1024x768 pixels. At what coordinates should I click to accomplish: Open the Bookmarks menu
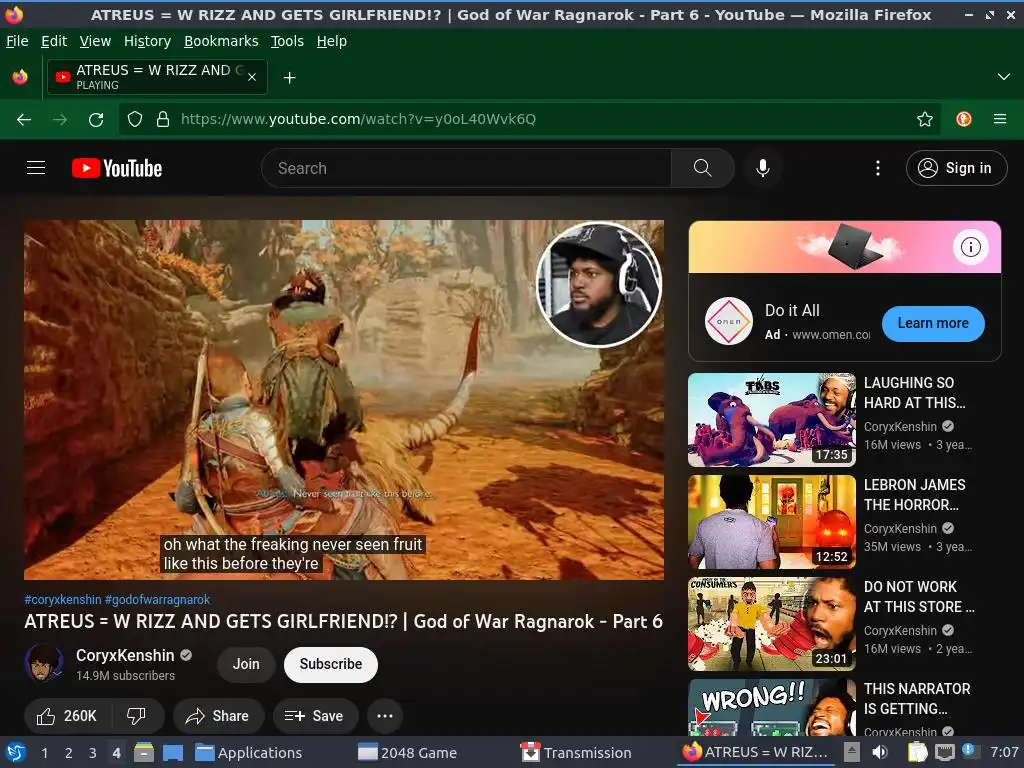tap(221, 41)
